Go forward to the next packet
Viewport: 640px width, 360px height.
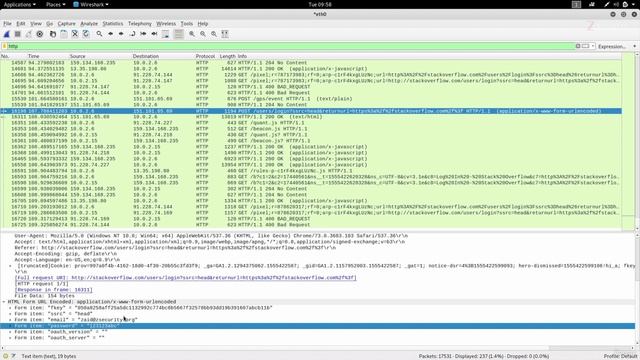[x=121, y=34]
